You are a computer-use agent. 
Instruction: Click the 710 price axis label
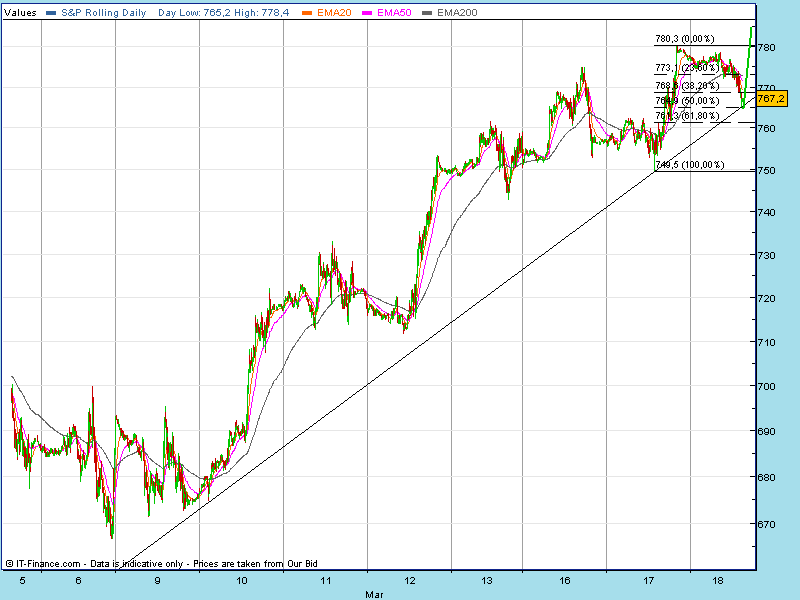766,342
